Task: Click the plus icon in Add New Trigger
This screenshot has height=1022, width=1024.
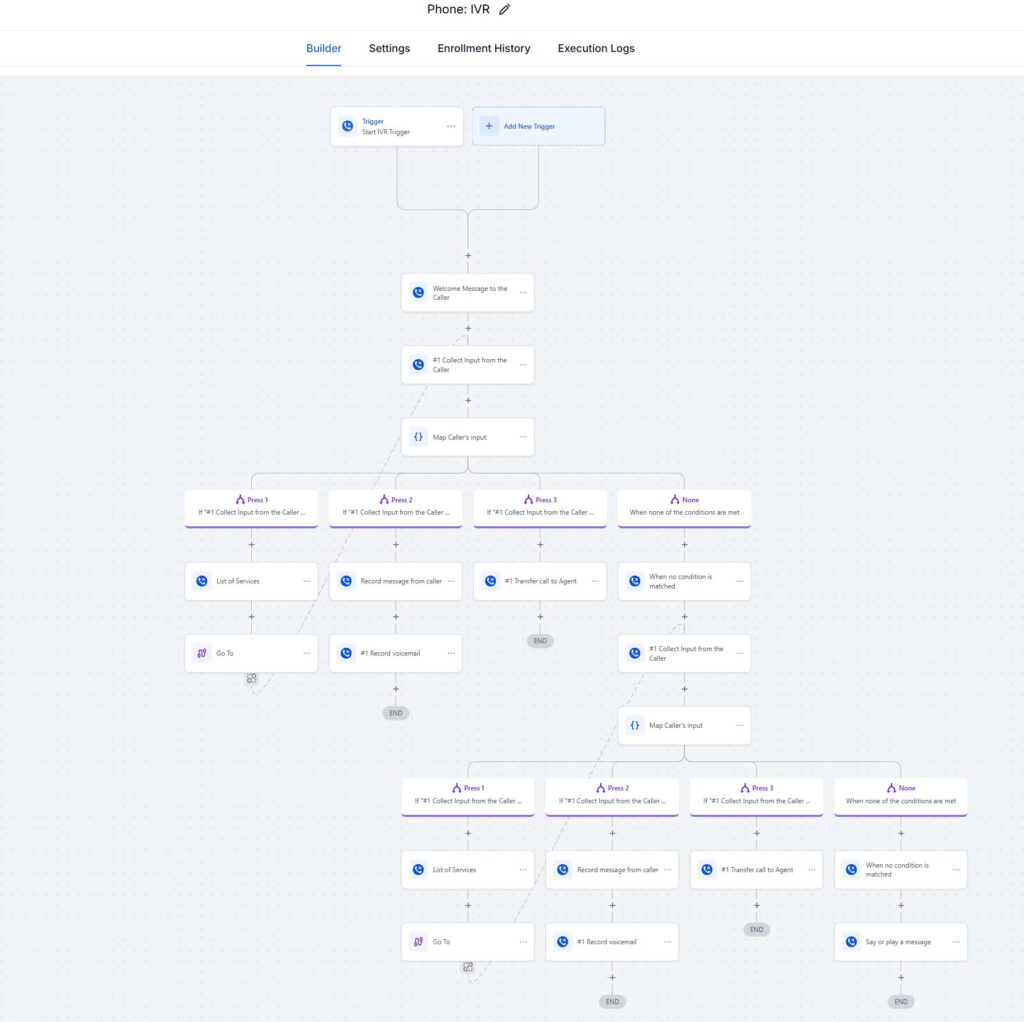Action: [x=489, y=126]
